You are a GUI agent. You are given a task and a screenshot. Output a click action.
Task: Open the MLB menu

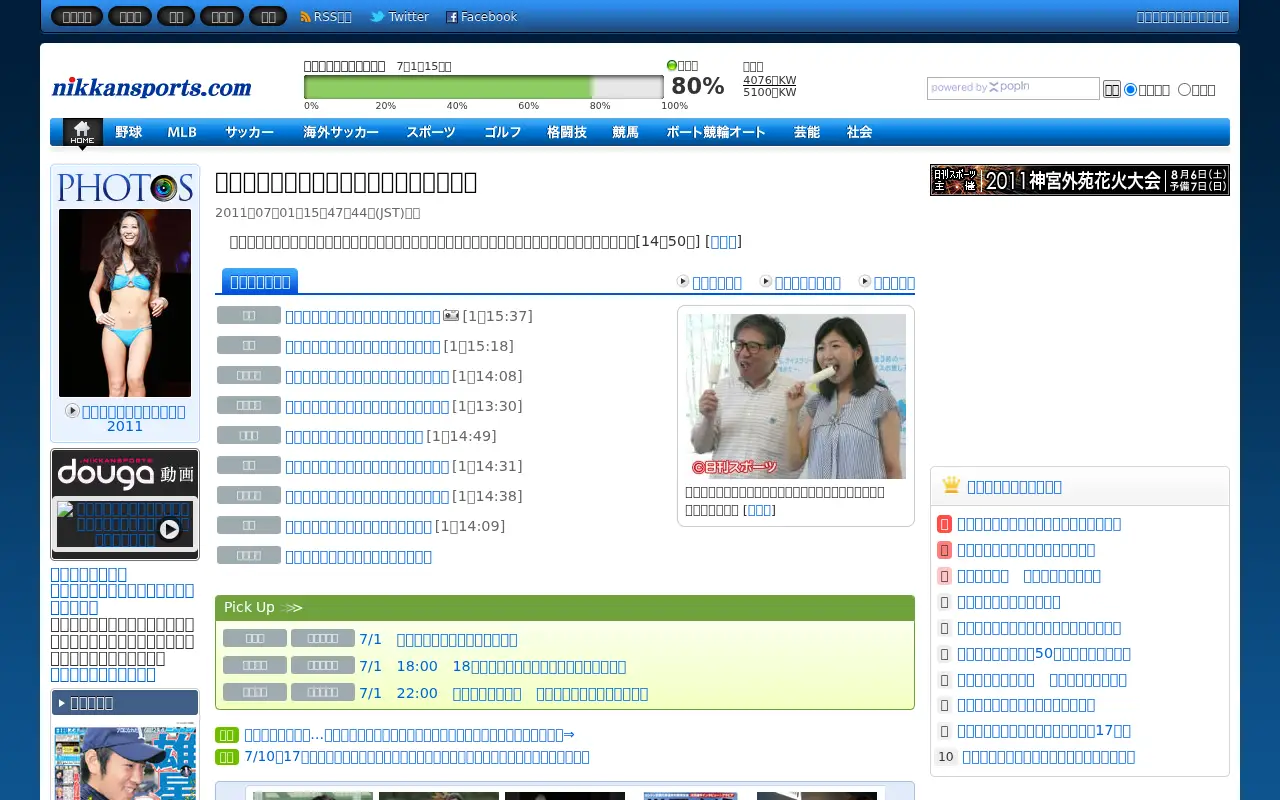[182, 132]
